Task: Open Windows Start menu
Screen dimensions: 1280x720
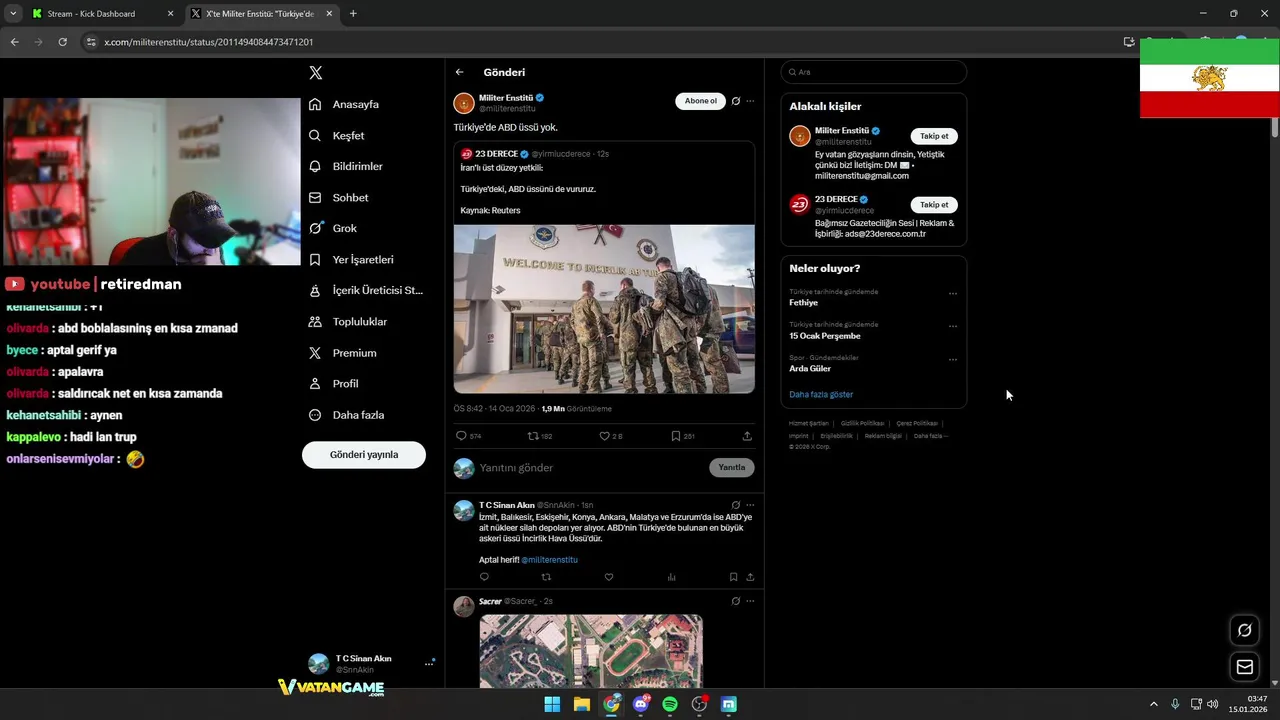Action: (552, 704)
